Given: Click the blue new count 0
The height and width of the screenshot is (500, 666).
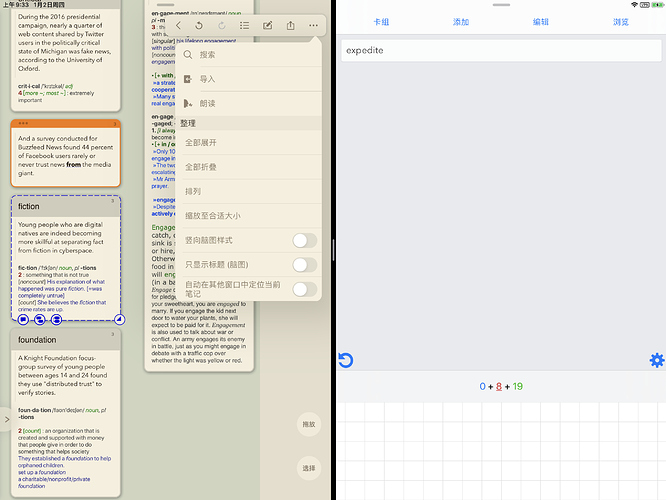Looking at the screenshot, I should (483, 387).
